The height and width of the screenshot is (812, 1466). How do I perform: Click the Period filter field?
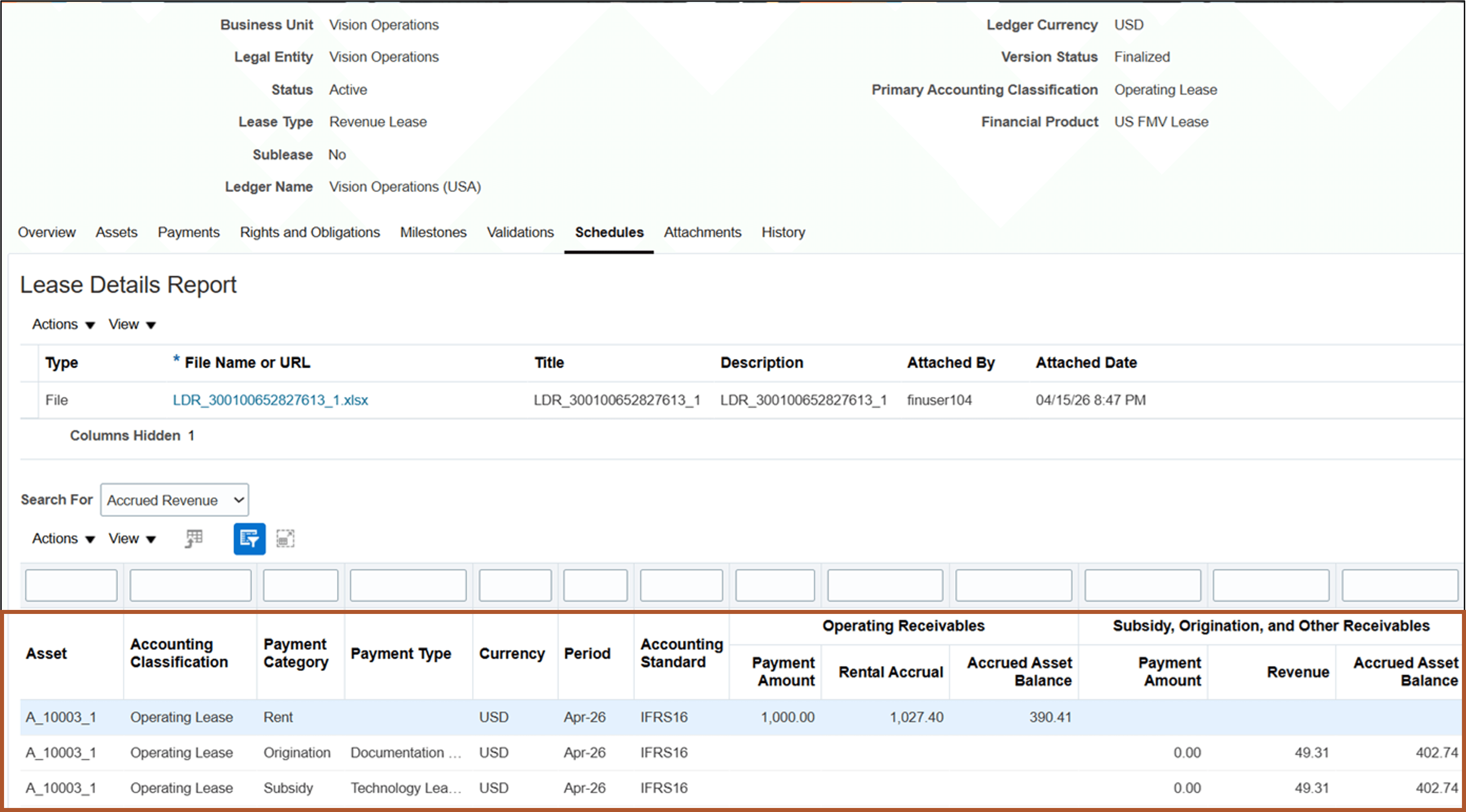pyautogui.click(x=595, y=585)
